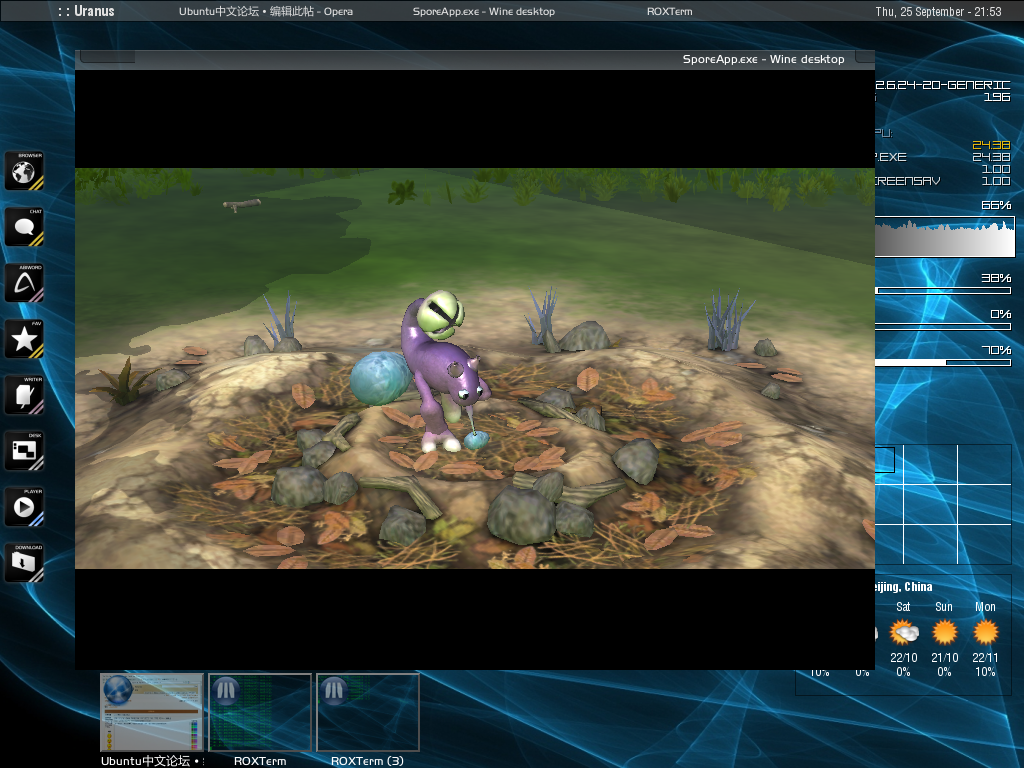Open the Desk launcher icon
Image resolution: width=1024 pixels, height=768 pixels.
click(x=24, y=452)
